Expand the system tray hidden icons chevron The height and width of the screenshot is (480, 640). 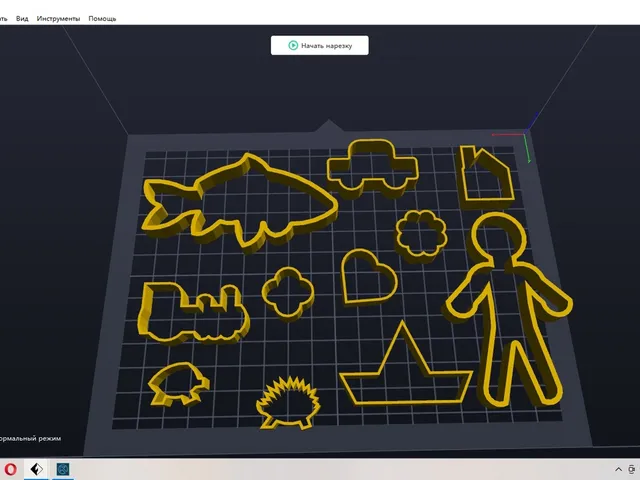[618, 470]
